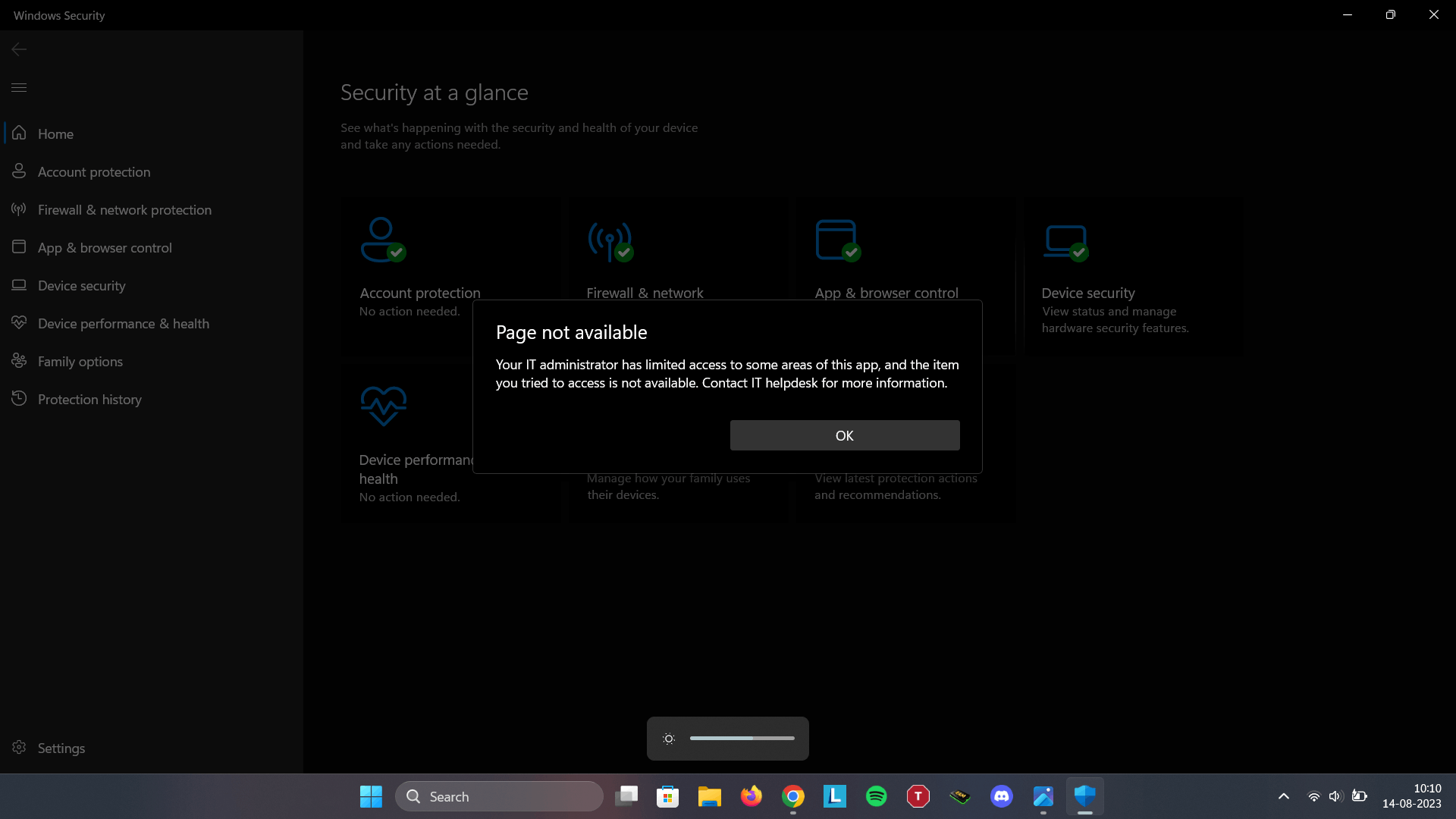The width and height of the screenshot is (1456, 819).
Task: Click 'Firewall & network' tile heading
Action: [x=645, y=293]
